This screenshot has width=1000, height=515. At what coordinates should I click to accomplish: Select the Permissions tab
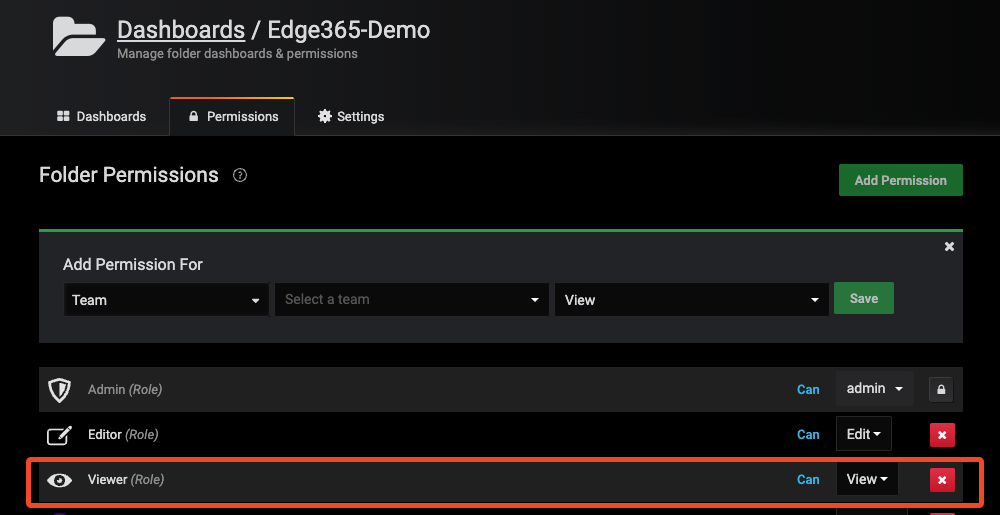pos(232,116)
